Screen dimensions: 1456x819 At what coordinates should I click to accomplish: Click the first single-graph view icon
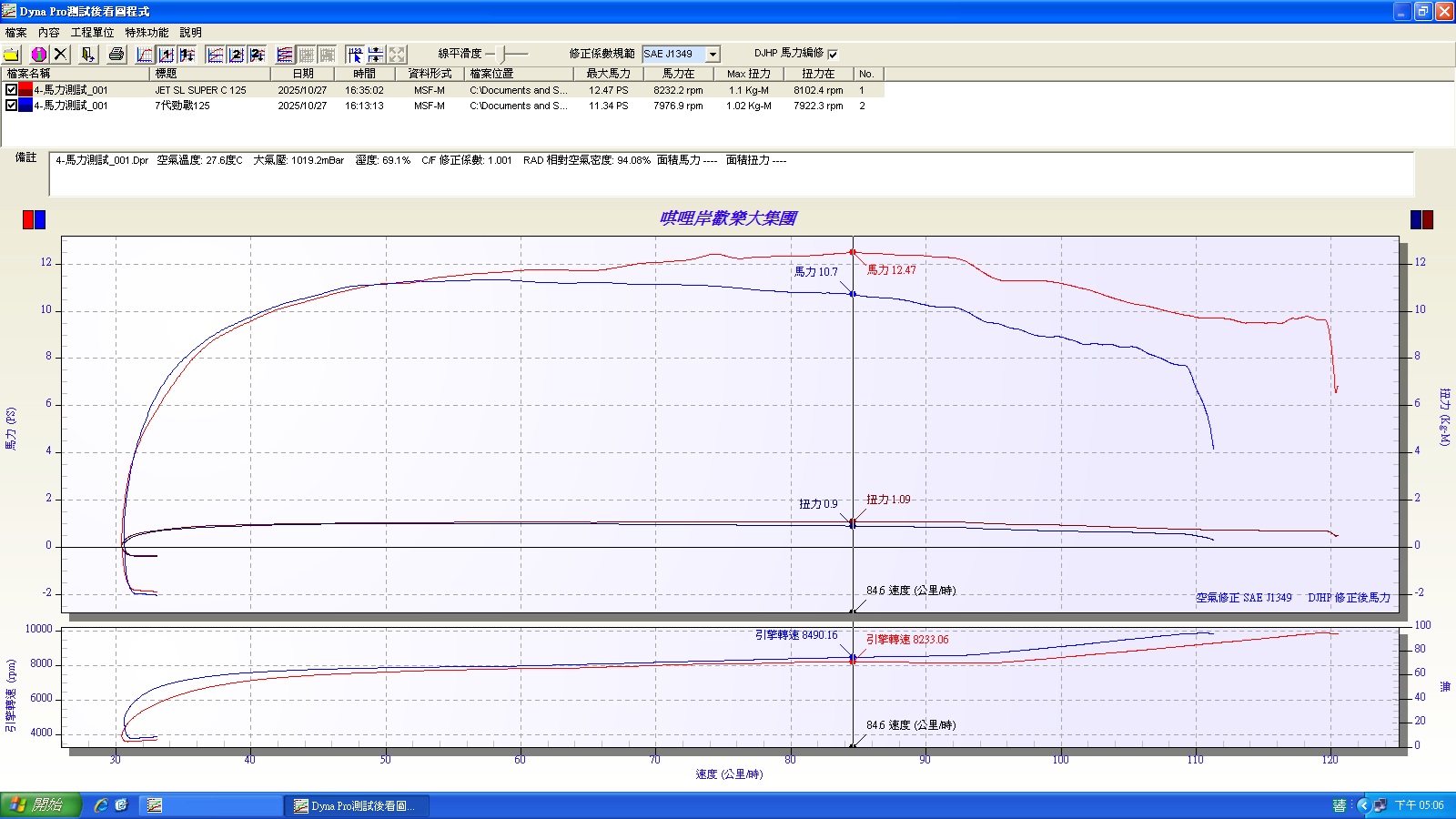tap(145, 55)
